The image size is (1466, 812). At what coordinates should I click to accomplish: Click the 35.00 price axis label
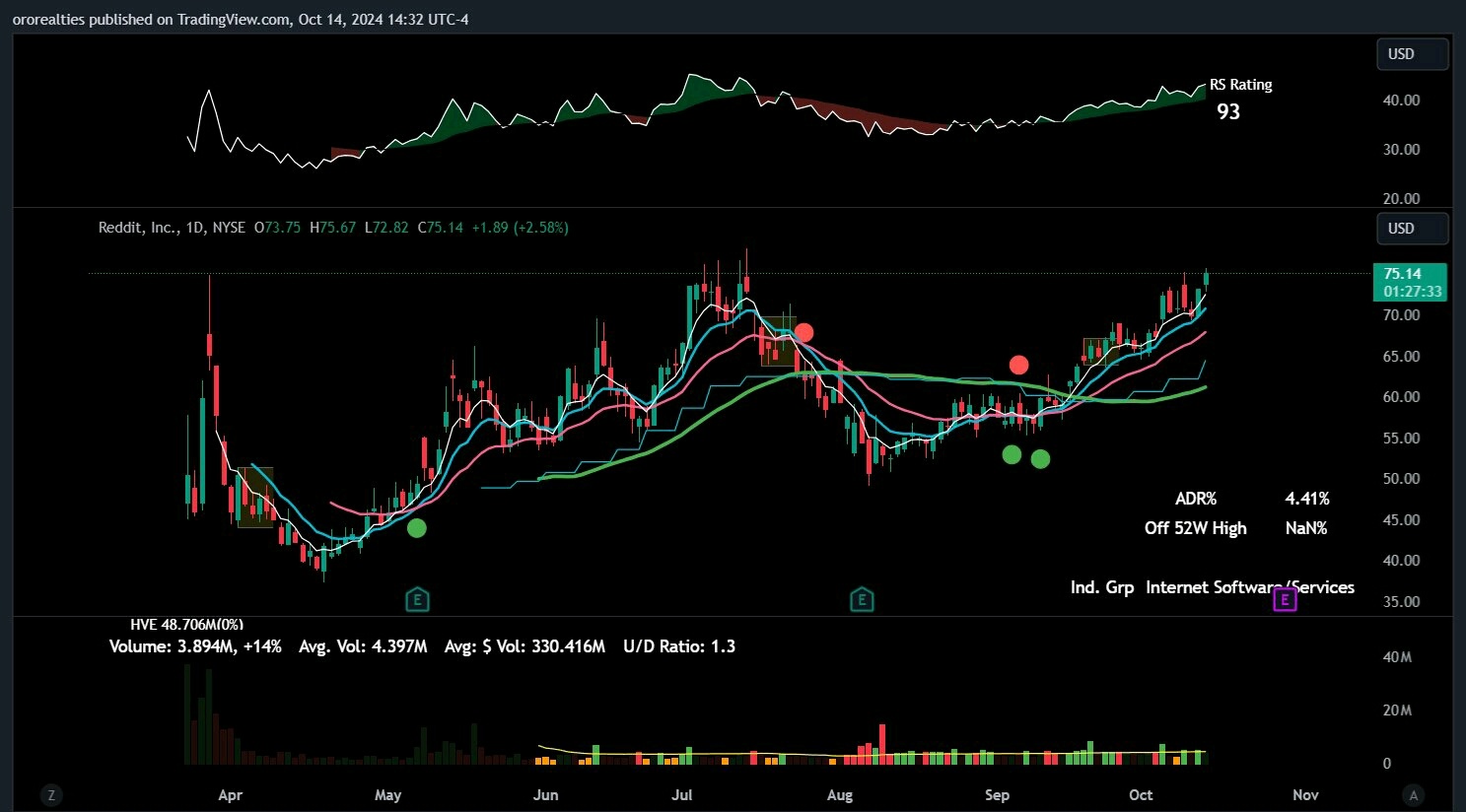point(1401,602)
